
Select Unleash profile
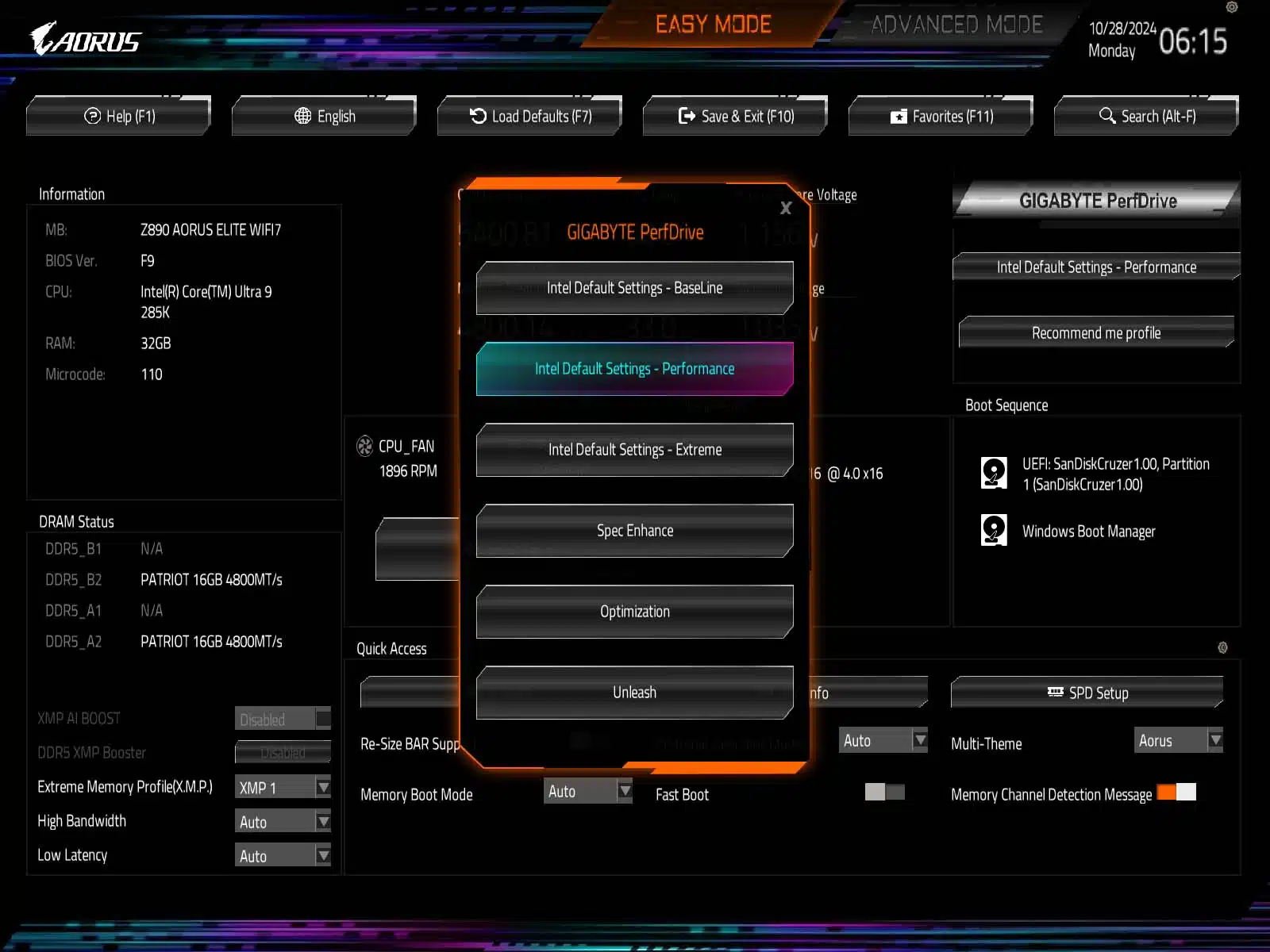click(x=634, y=693)
